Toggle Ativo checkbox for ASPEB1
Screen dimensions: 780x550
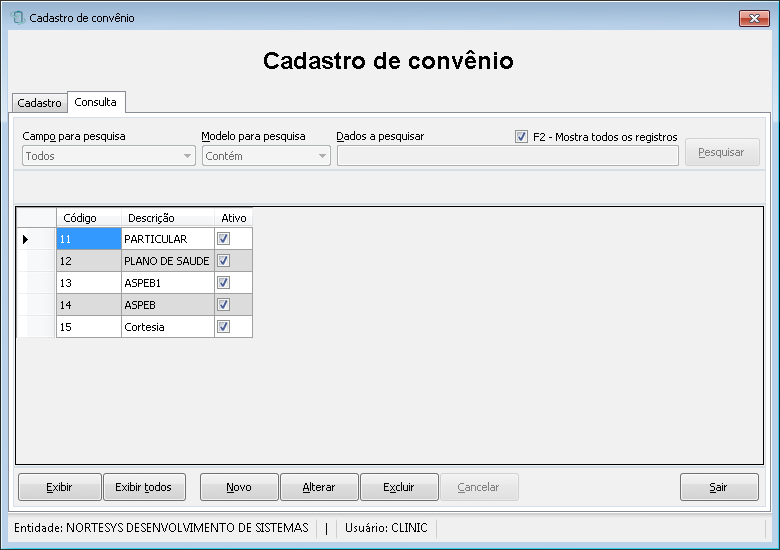pos(223,282)
